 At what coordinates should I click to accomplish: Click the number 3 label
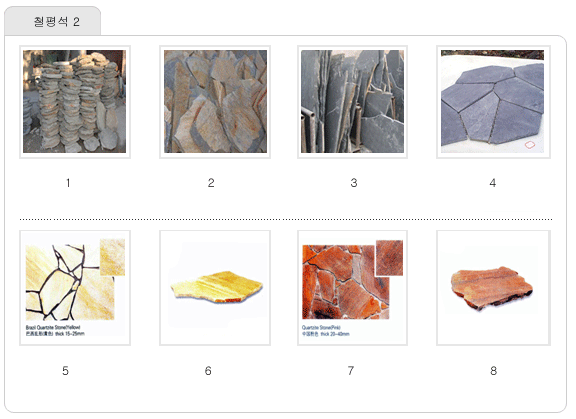(x=354, y=183)
